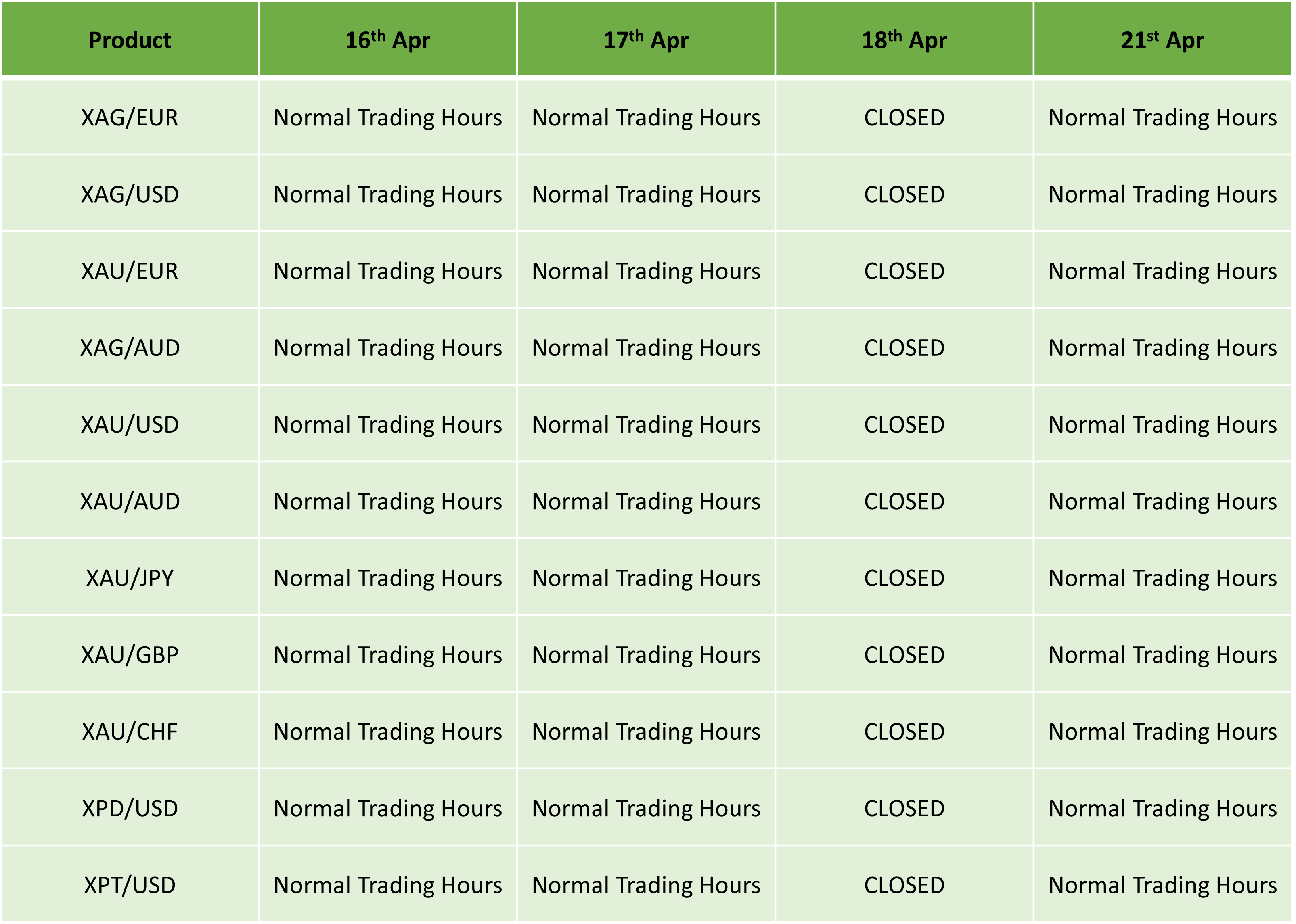Select the XAU/CHF product cell

(130, 732)
